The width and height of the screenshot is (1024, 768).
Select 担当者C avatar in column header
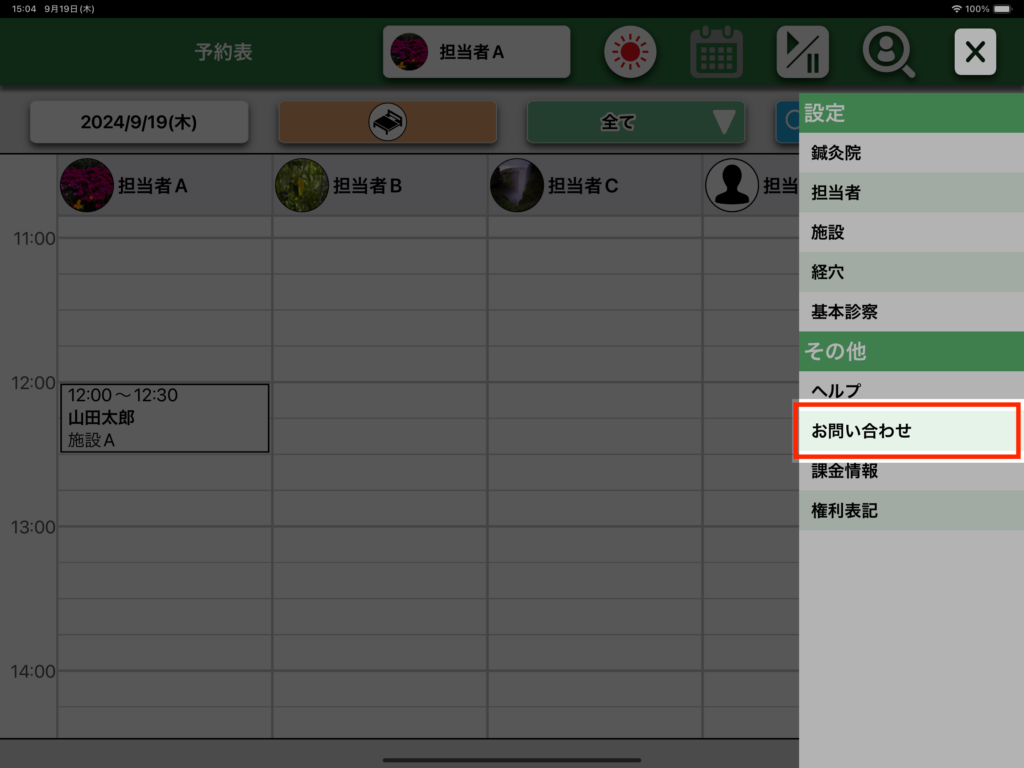coord(517,185)
